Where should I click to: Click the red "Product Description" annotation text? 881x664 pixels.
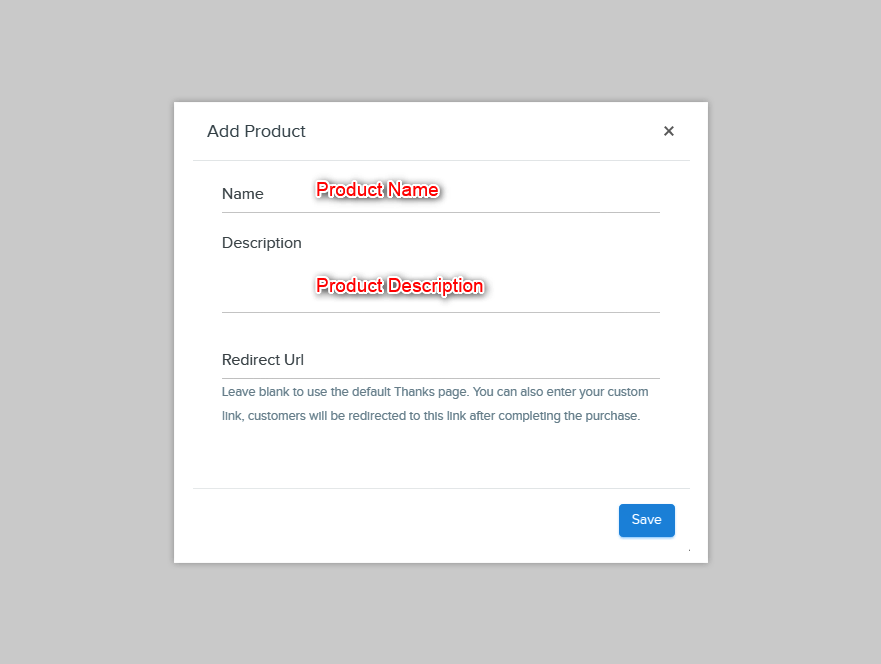400,286
